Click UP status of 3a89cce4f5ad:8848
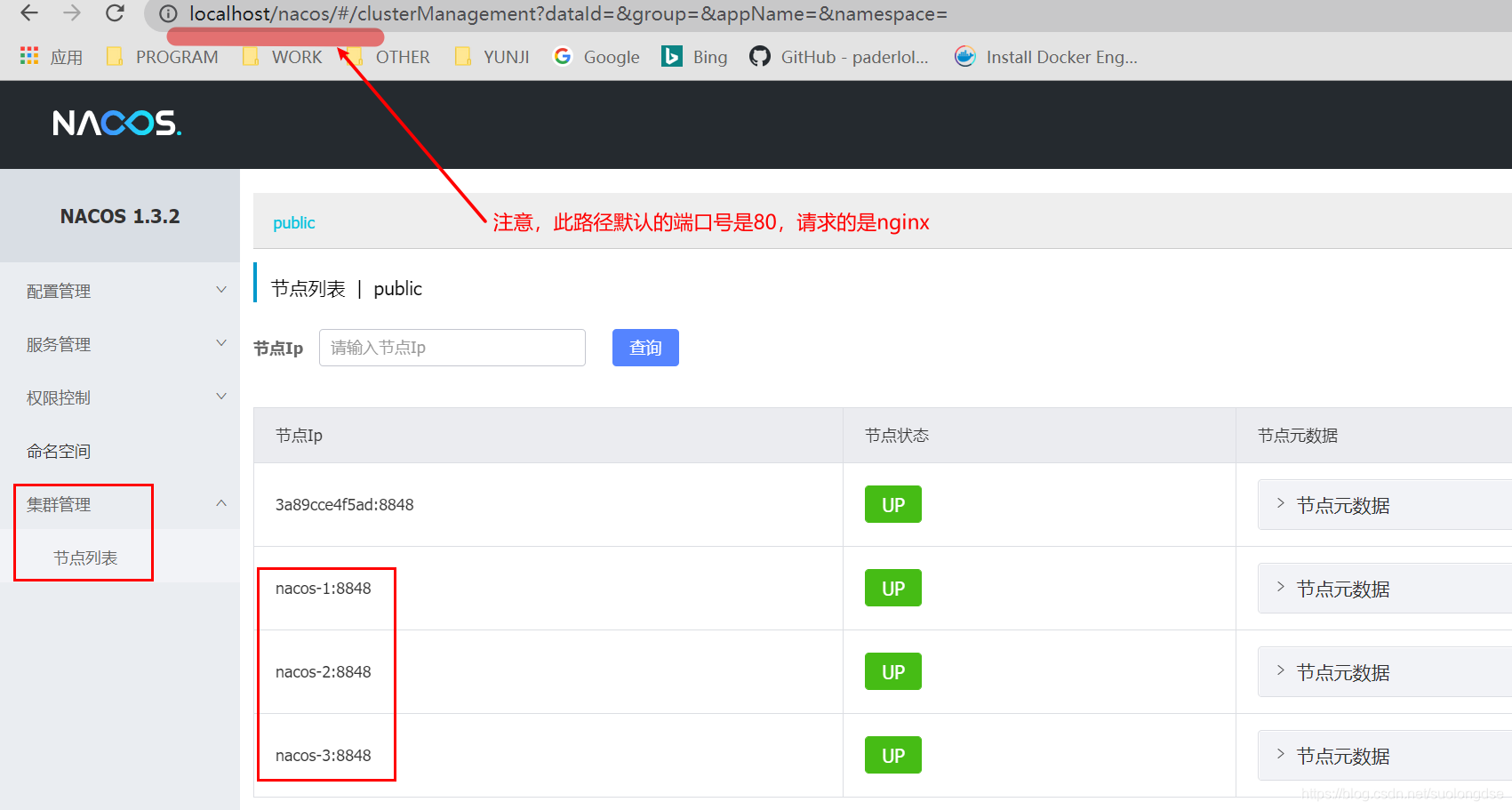The height and width of the screenshot is (810, 1512). click(x=893, y=504)
